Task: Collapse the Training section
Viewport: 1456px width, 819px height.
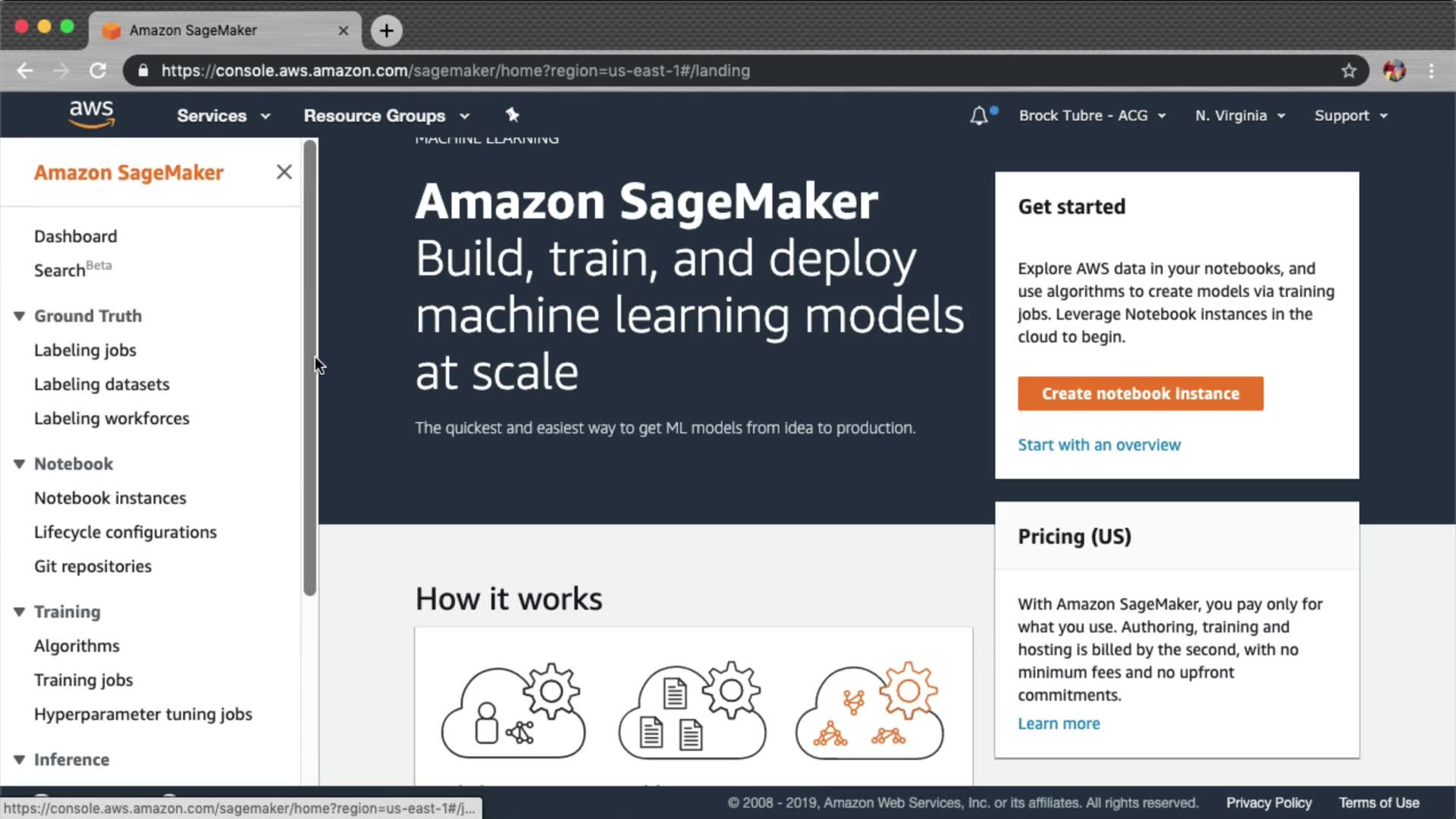Action: point(20,612)
